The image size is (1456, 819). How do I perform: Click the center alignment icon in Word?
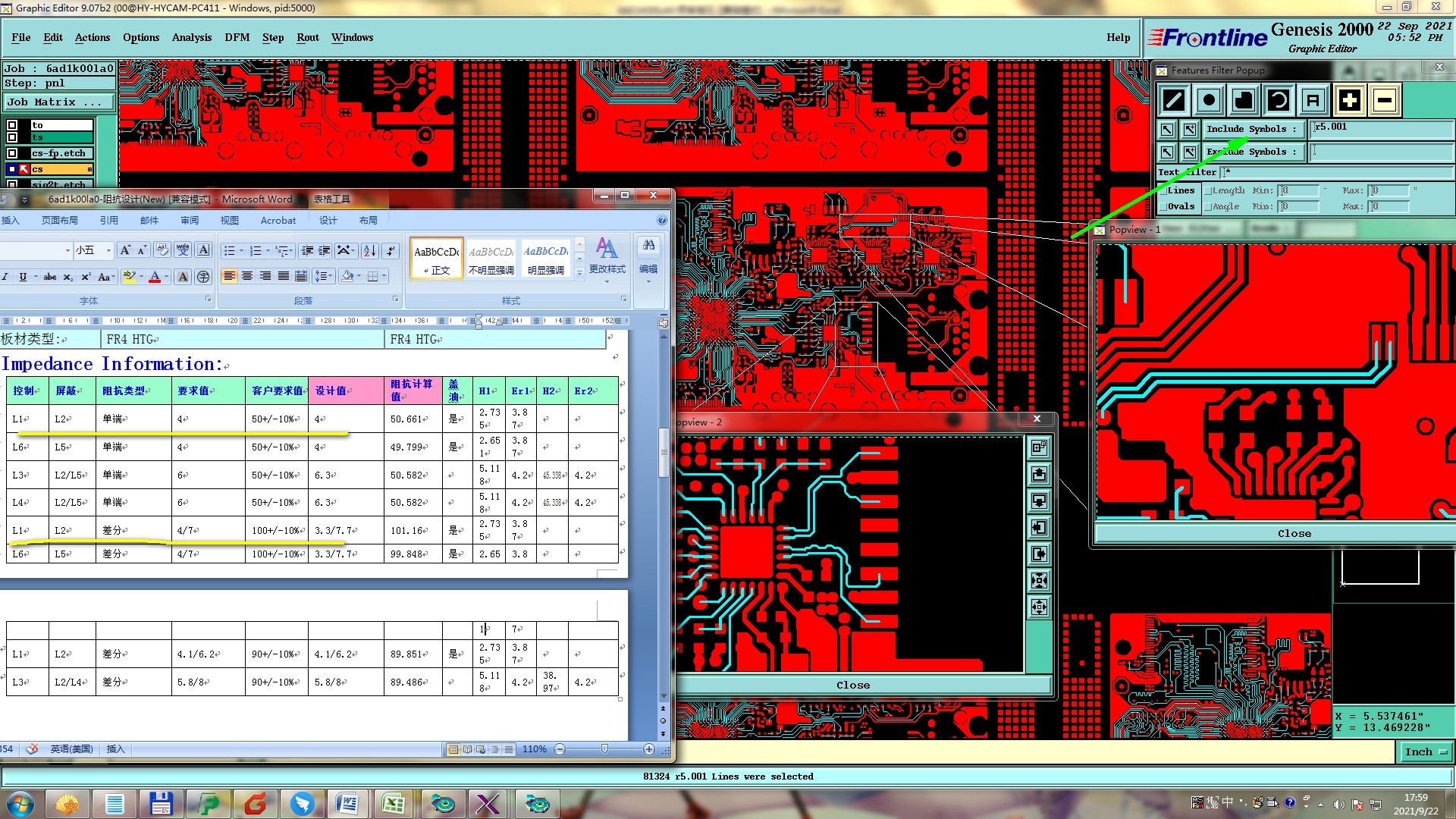click(x=247, y=276)
